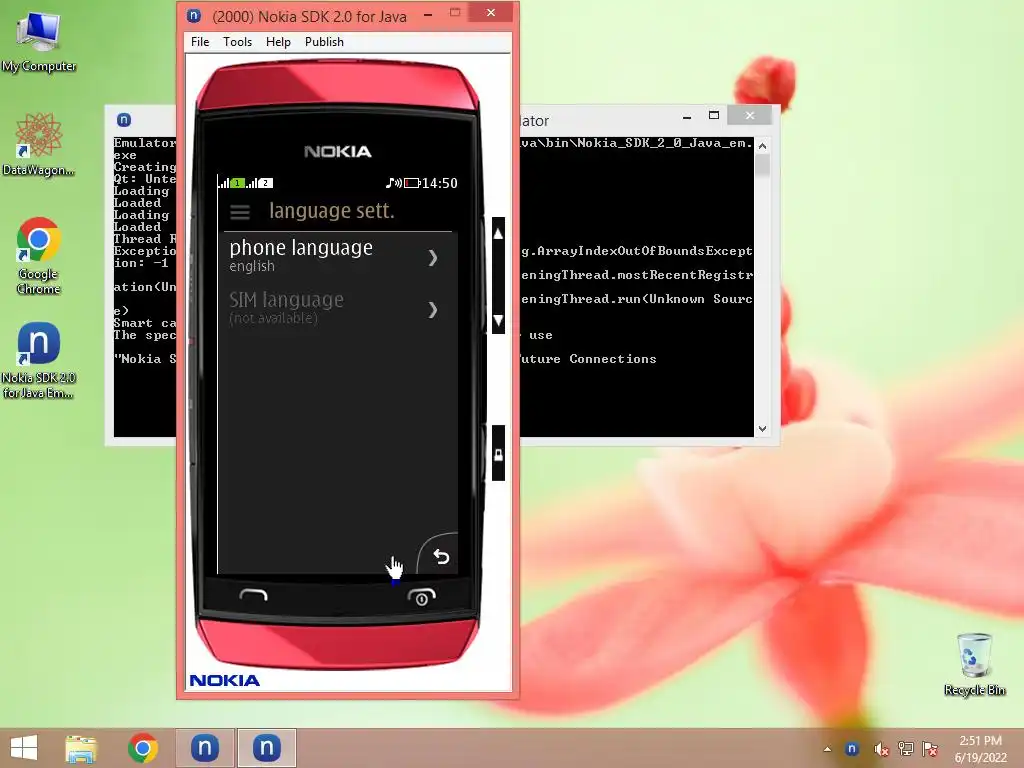Click the 'future Connections' console line

coord(588,359)
